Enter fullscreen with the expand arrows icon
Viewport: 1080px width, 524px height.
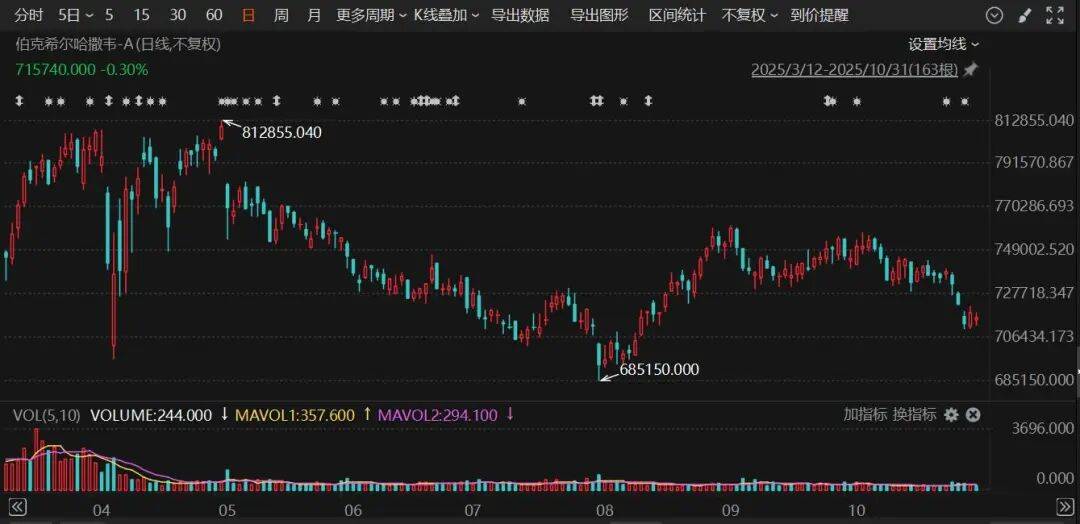[x=1055, y=15]
